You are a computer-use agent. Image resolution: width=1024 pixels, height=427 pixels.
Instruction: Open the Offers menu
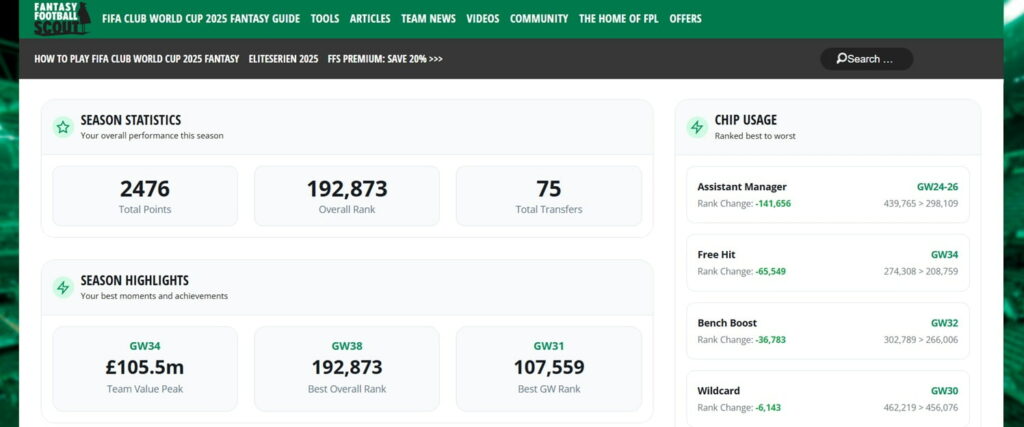[x=685, y=18]
